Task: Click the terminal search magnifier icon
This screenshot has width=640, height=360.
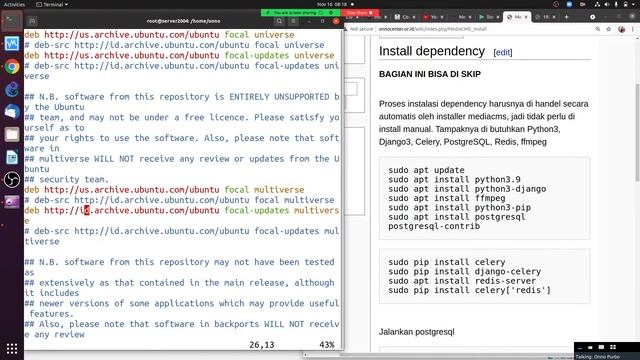Action: pos(279,21)
